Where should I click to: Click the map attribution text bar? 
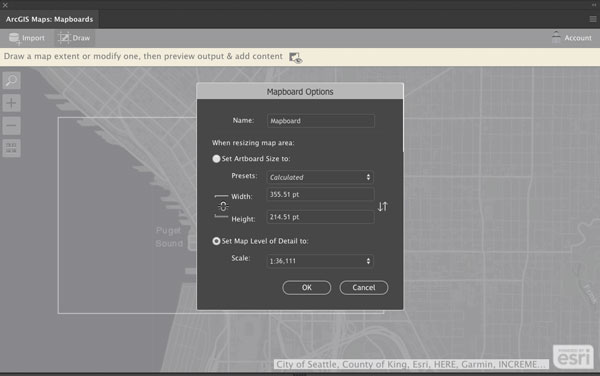click(x=411, y=365)
